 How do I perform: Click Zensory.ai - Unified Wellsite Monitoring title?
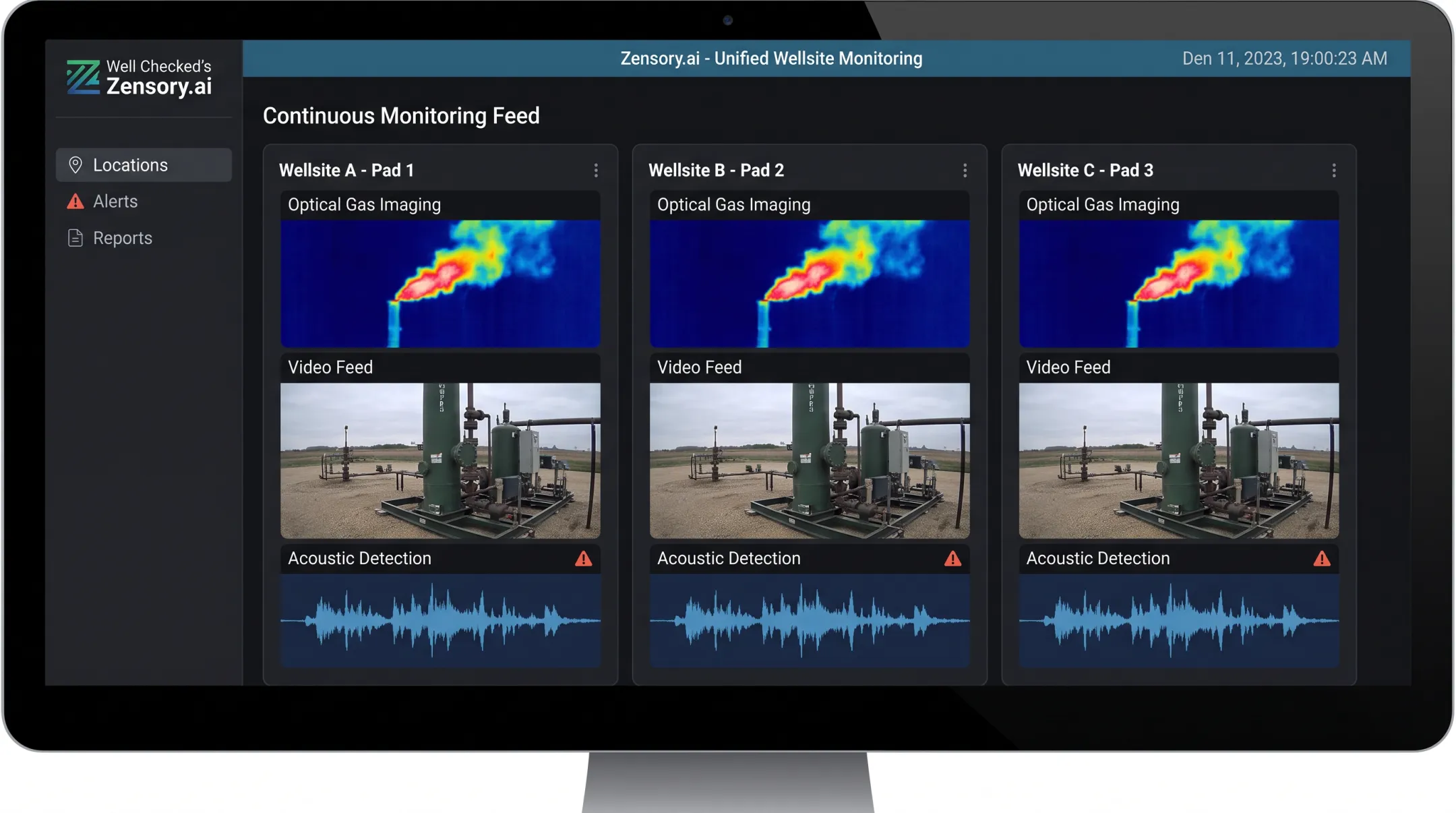(771, 59)
